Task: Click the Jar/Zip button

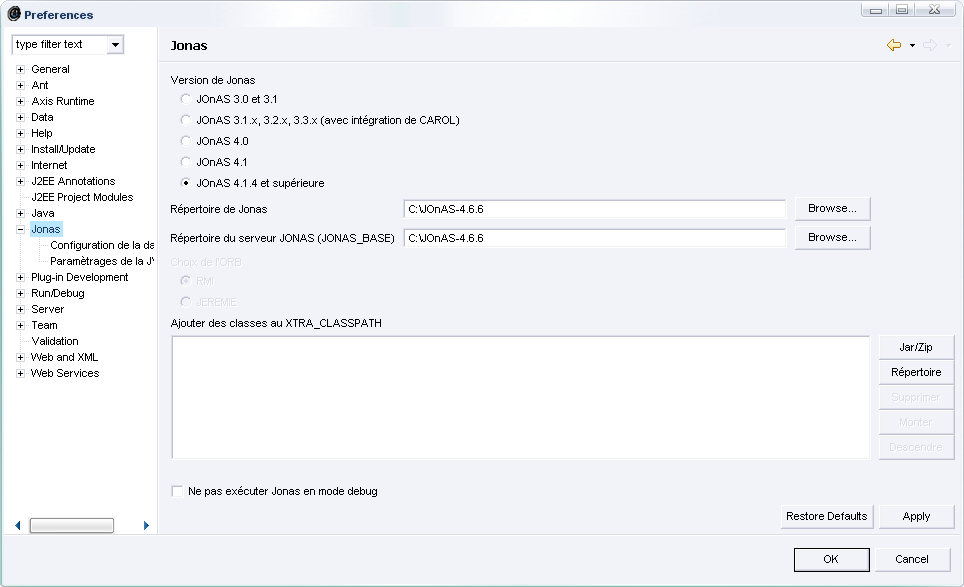Action: [x=916, y=347]
